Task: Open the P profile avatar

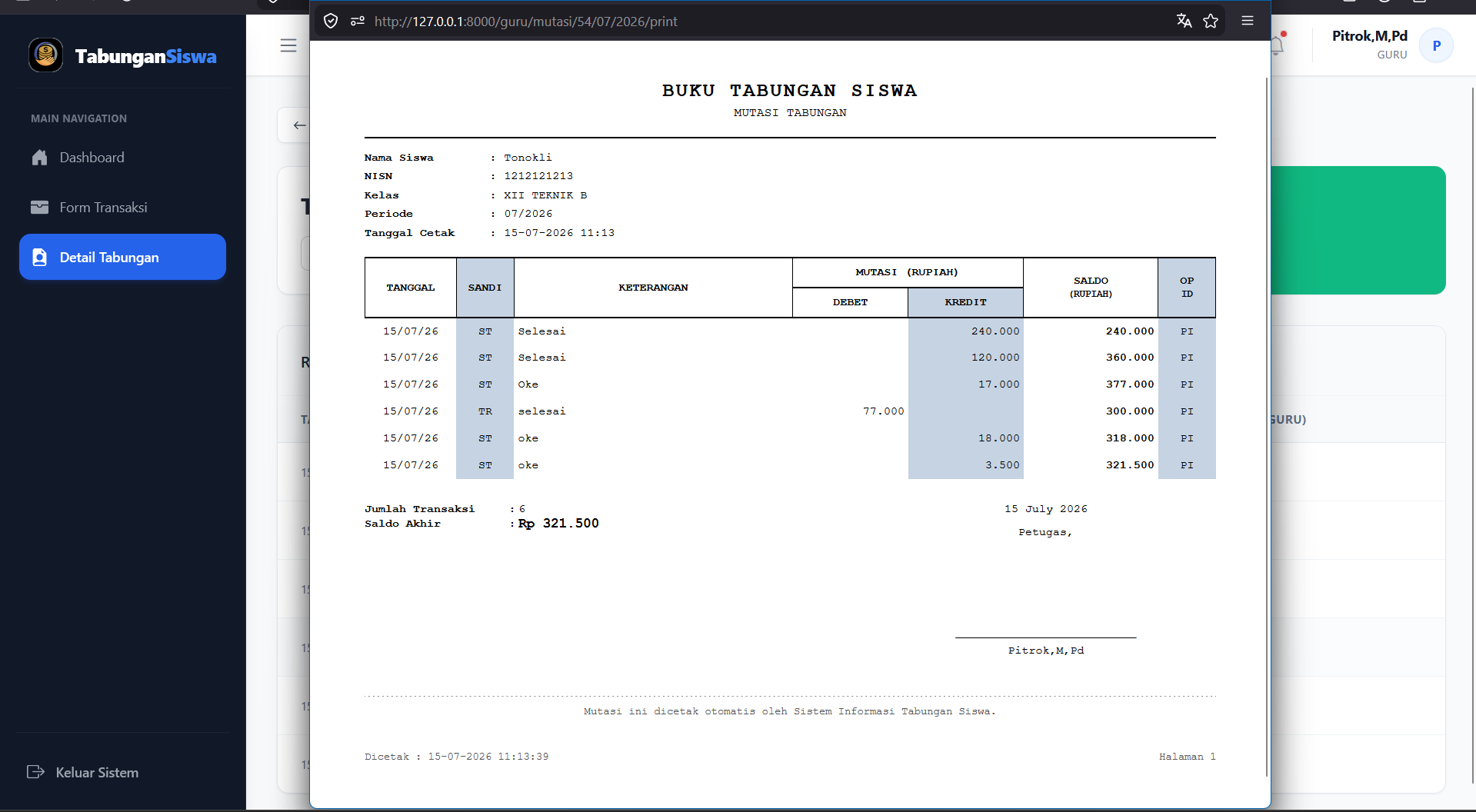Action: 1436,45
